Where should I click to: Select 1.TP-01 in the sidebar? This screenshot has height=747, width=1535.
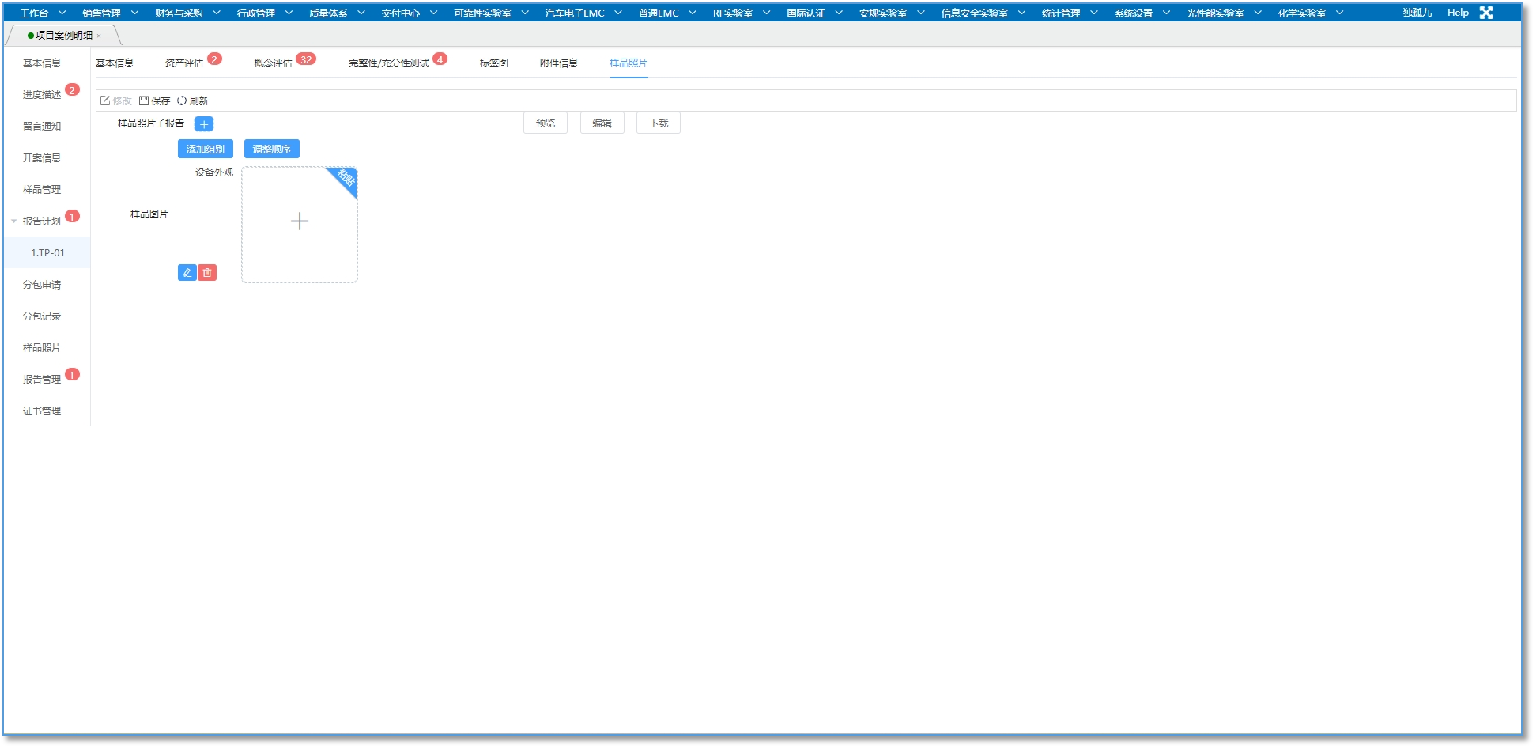(48, 253)
